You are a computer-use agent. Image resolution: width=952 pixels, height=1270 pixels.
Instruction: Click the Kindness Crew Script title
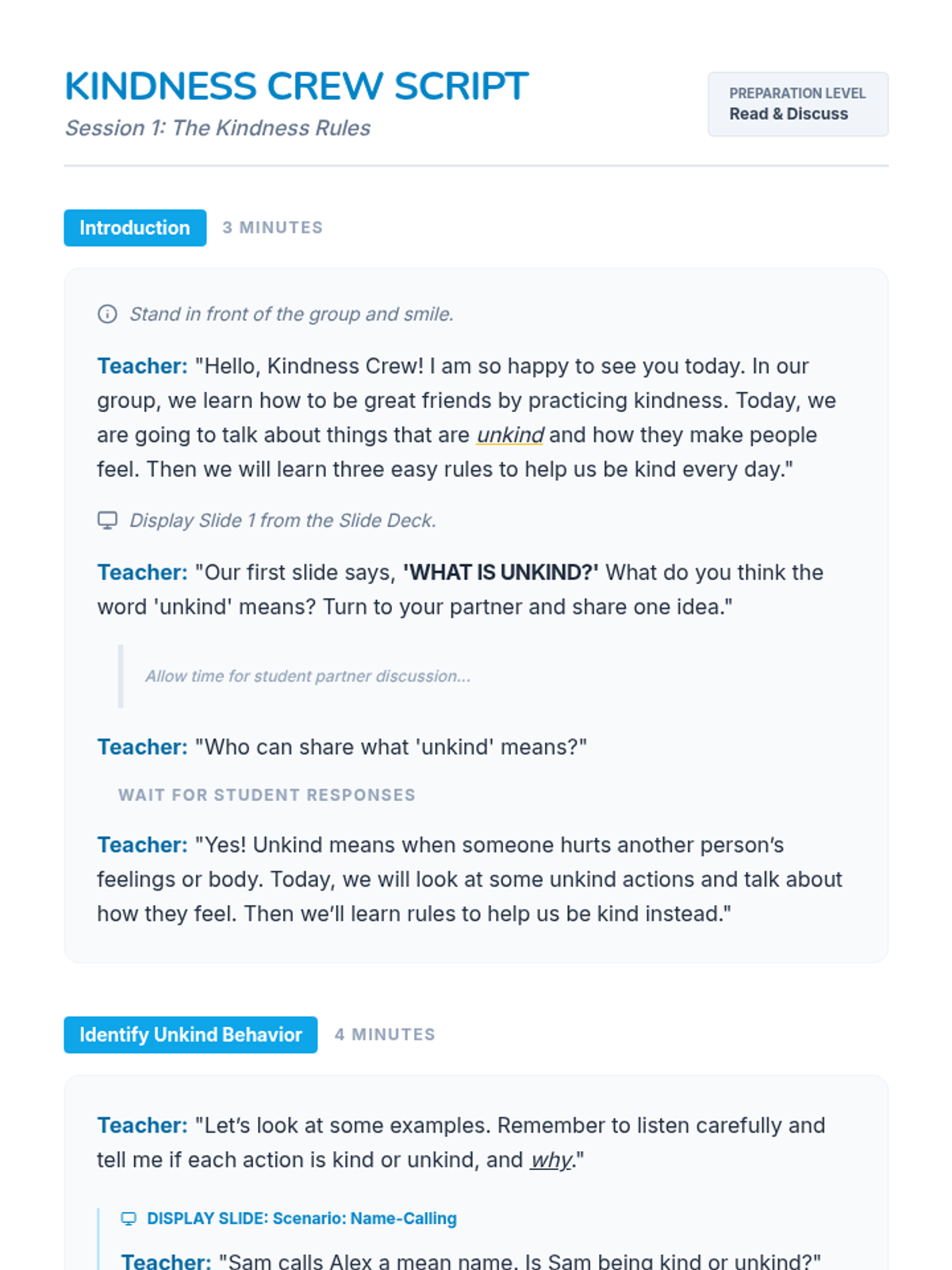pos(296,87)
